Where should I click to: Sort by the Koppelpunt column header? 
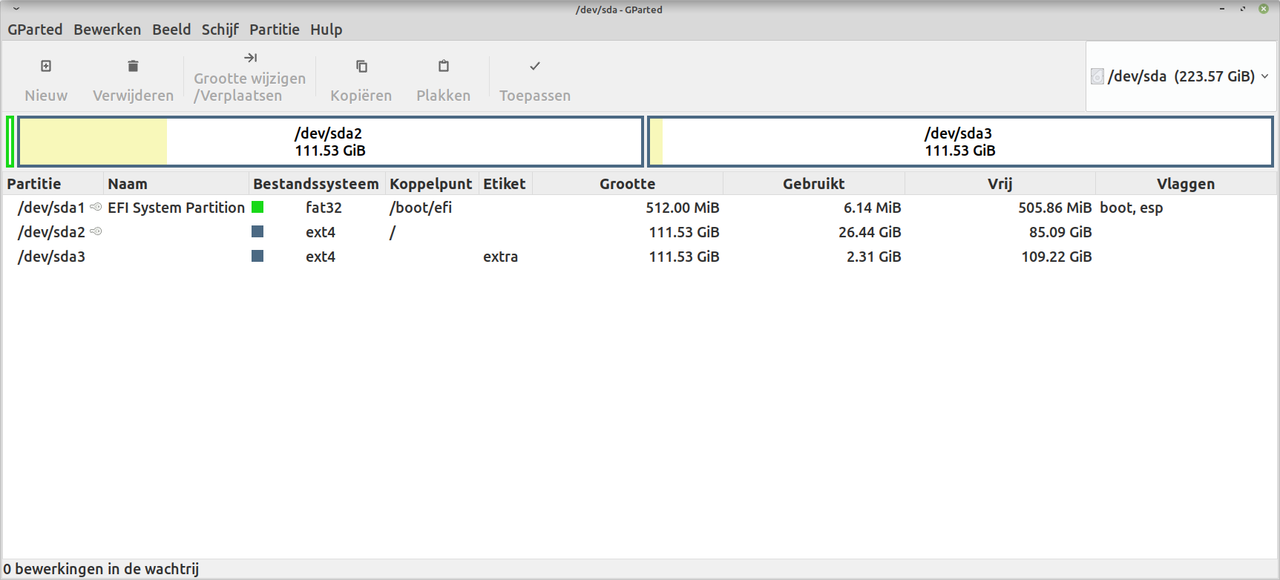pyautogui.click(x=432, y=184)
